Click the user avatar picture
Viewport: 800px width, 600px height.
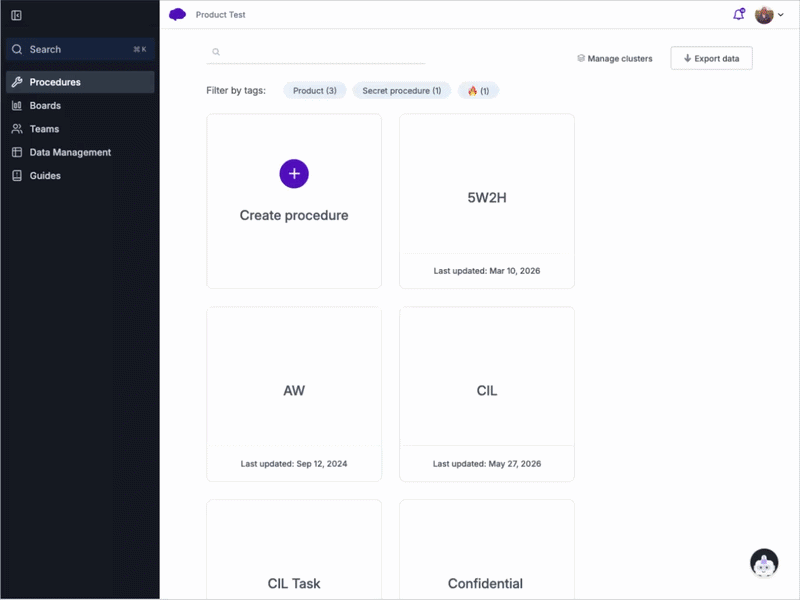(764, 15)
